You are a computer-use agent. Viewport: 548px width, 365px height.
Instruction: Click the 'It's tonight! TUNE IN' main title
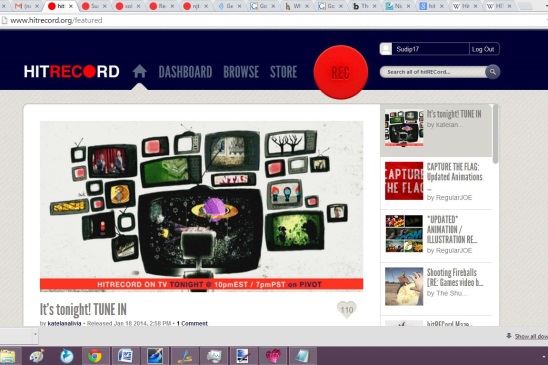click(83, 309)
